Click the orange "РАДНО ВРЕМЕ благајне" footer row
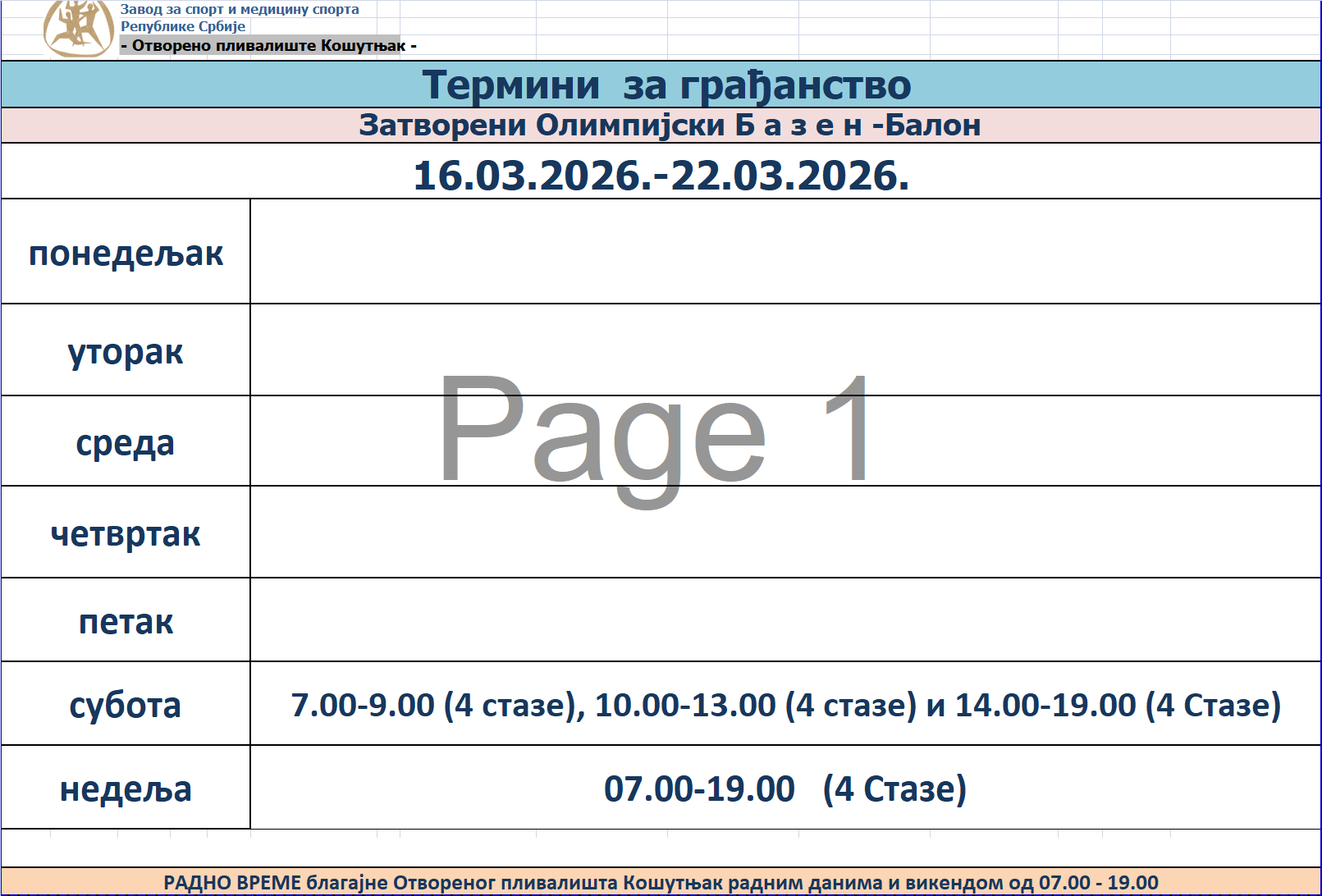1322x896 pixels. 661,882
